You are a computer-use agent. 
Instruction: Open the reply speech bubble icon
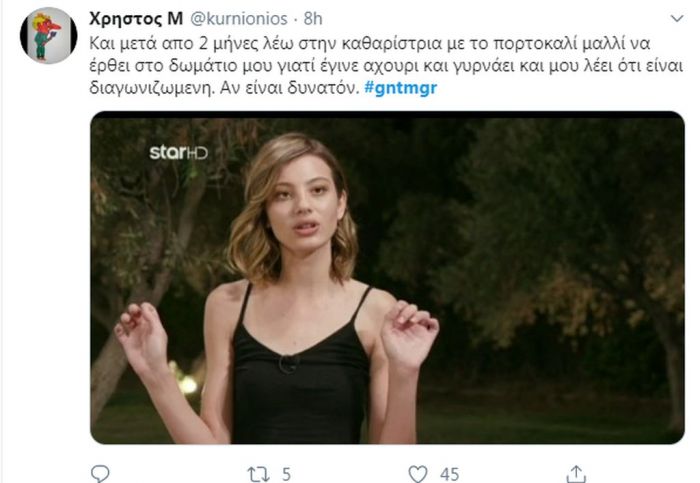[100, 473]
